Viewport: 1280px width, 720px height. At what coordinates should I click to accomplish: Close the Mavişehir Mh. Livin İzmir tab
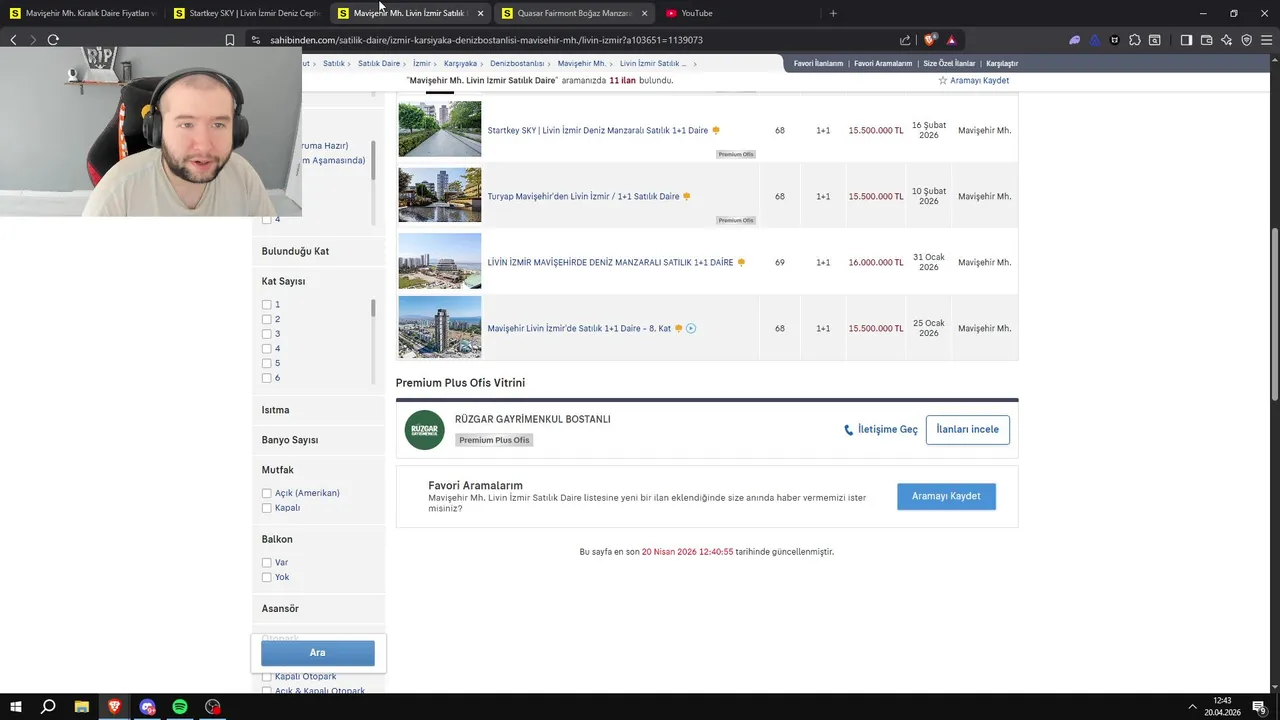[480, 13]
